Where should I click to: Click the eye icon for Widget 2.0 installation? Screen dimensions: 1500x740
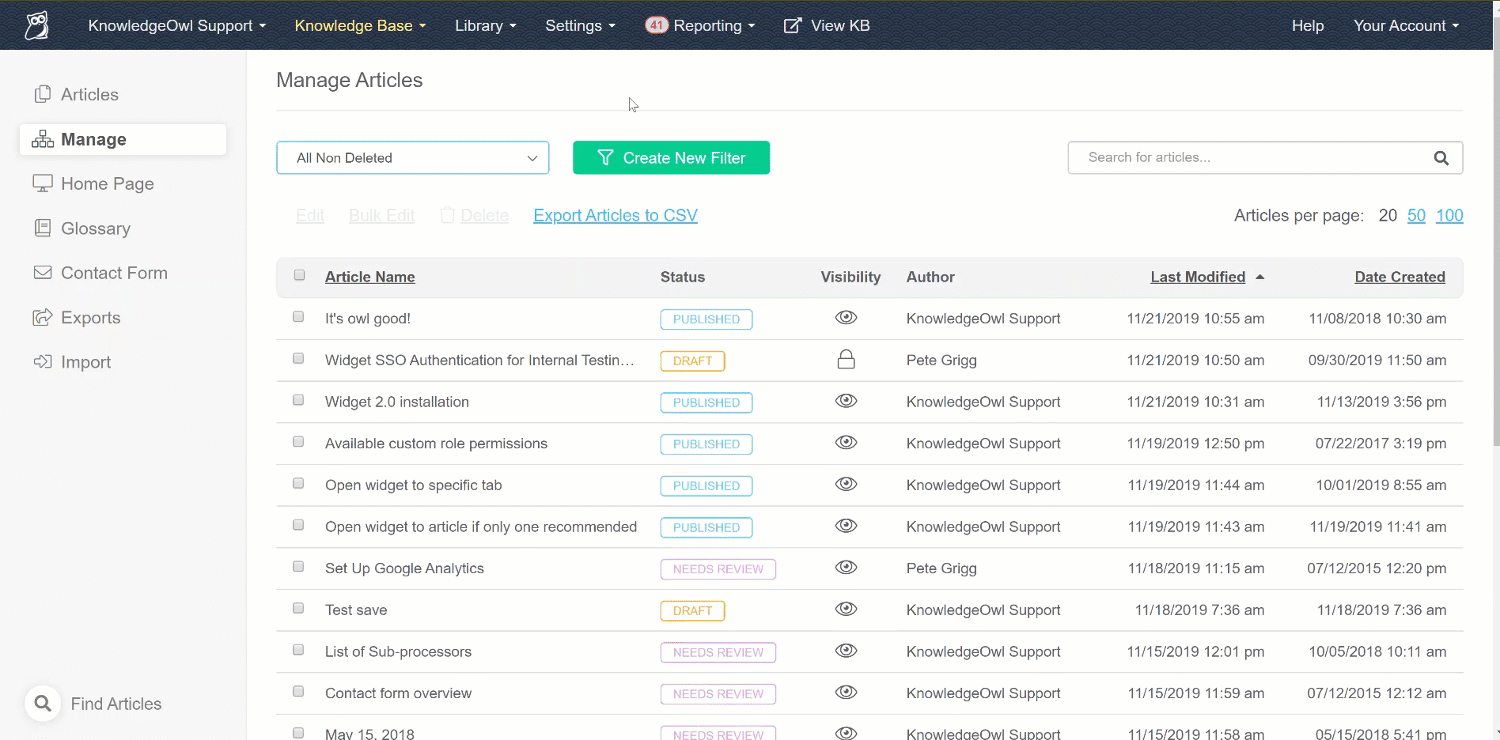tap(846, 401)
